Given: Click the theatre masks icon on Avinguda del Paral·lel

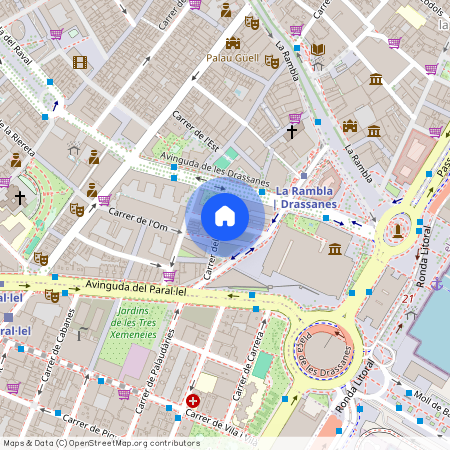Looking at the screenshot, I should (52, 295).
